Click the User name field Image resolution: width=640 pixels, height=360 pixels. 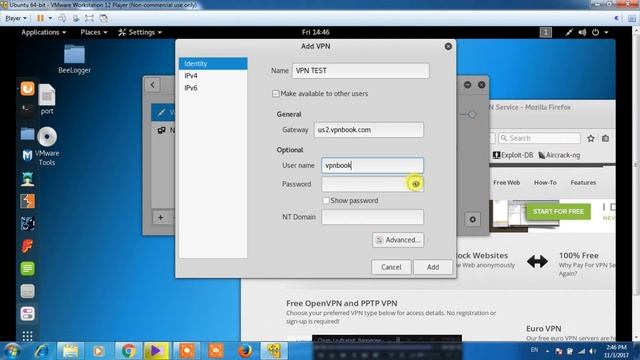(x=372, y=165)
